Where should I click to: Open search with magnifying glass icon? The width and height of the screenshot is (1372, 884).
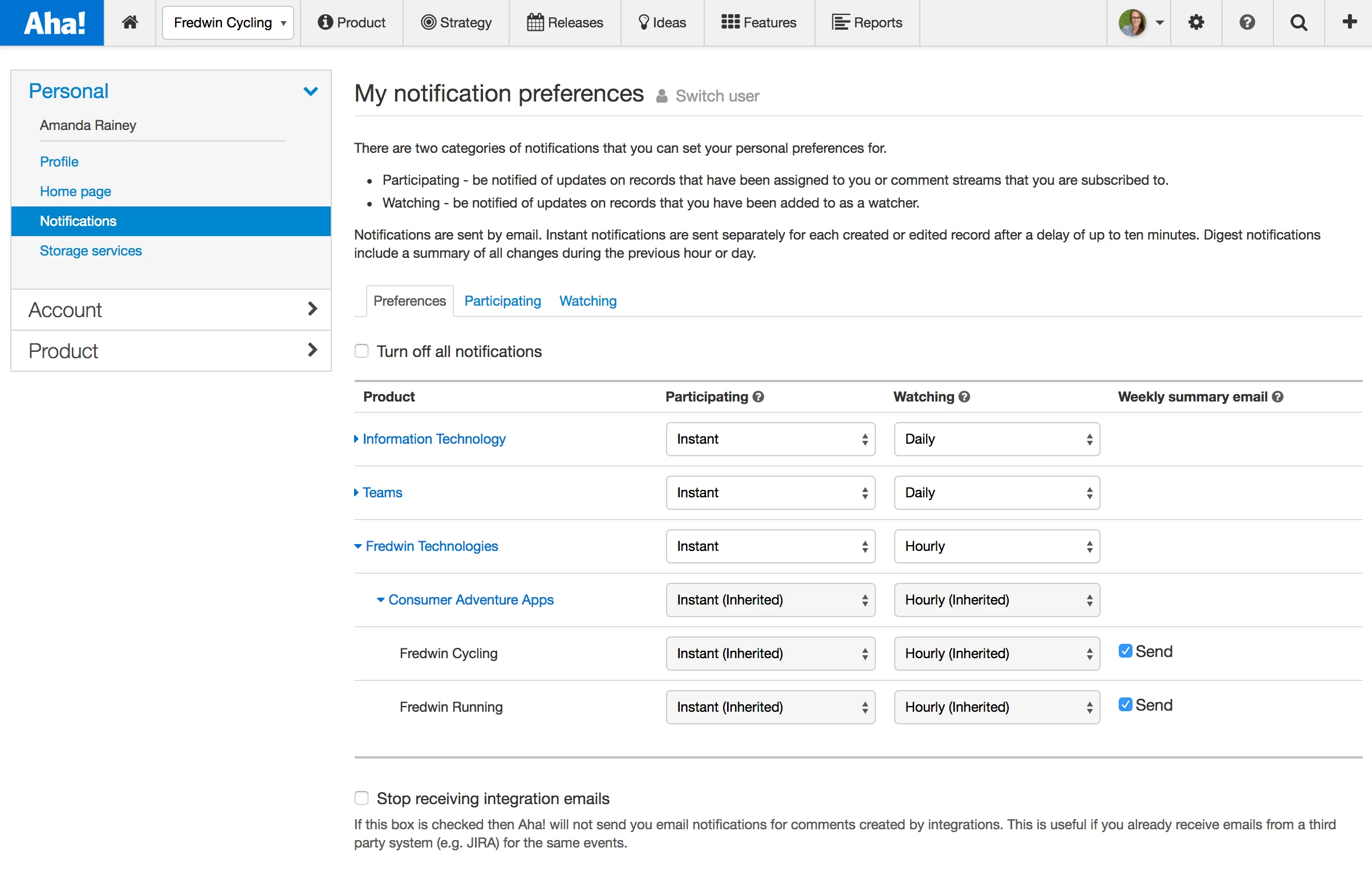[x=1298, y=22]
